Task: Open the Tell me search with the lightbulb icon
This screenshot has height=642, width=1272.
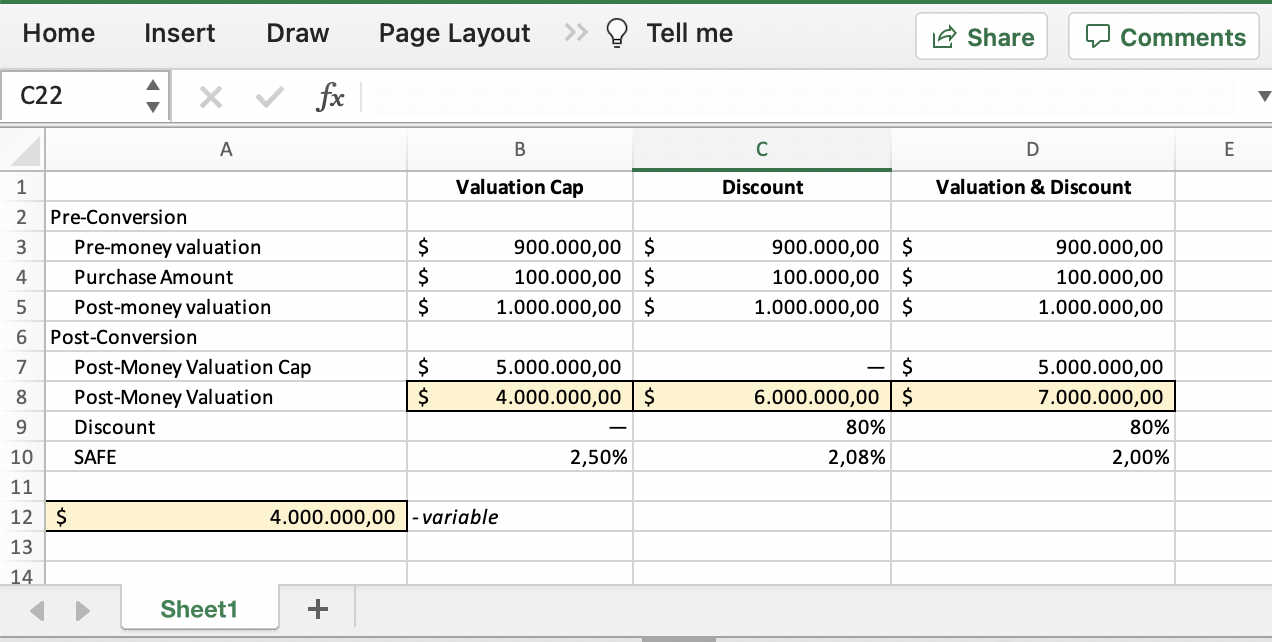Action: click(x=617, y=33)
